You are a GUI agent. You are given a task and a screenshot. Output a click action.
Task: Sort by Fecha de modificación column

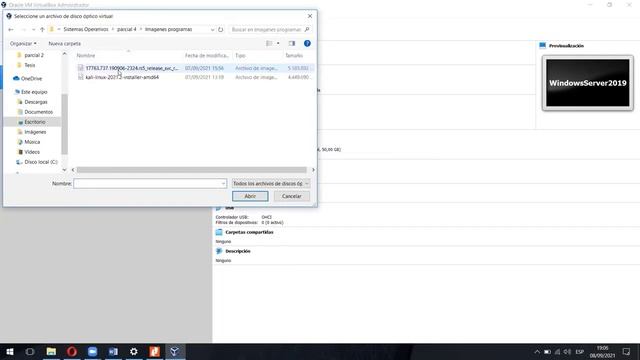coord(207,56)
